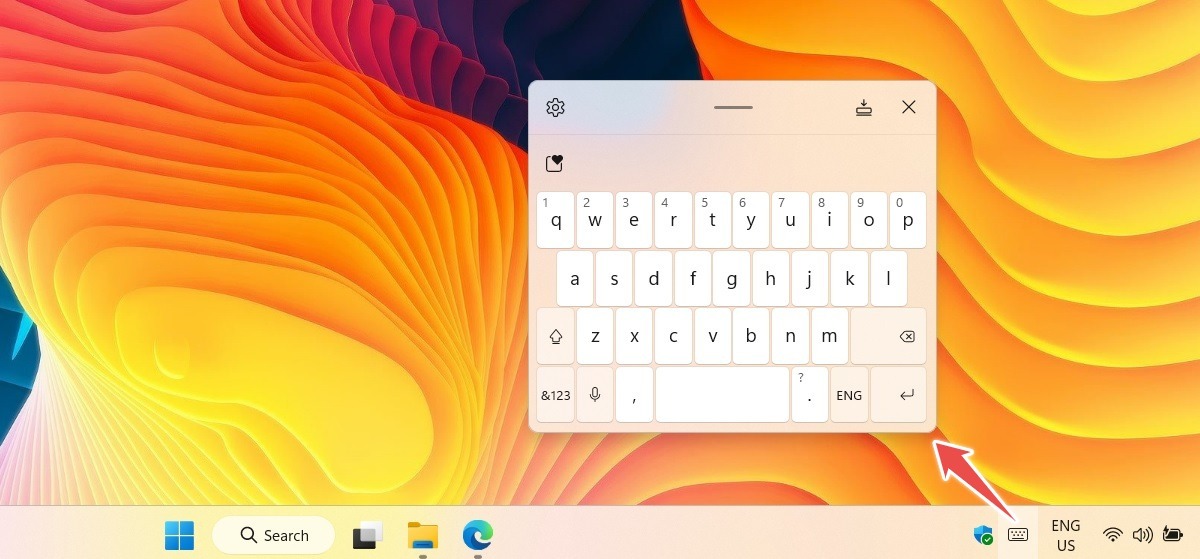The width and height of the screenshot is (1200, 559).
Task: Tap the c key
Action: (x=673, y=336)
